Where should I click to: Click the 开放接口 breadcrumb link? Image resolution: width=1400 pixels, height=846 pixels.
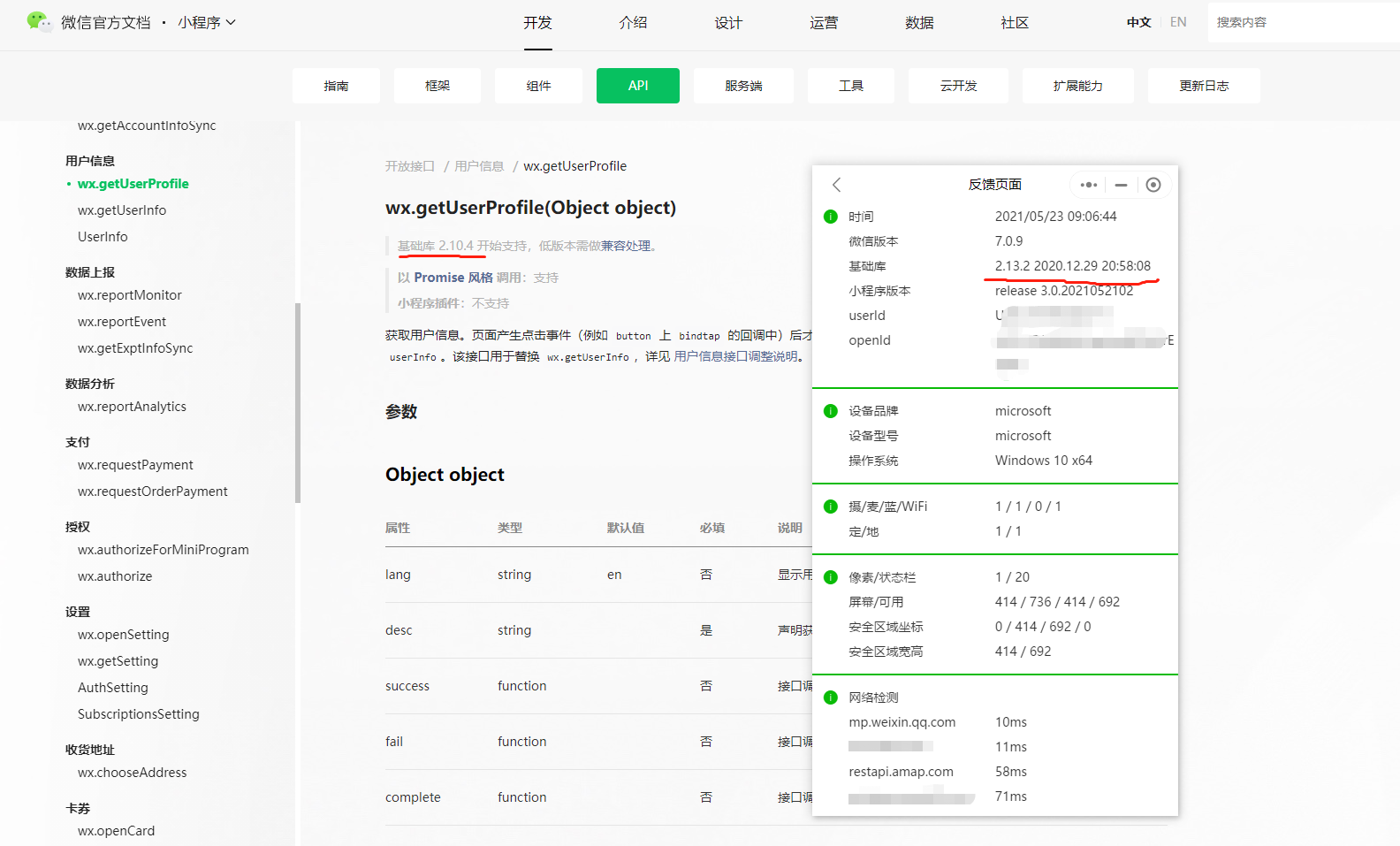pyautogui.click(x=410, y=166)
